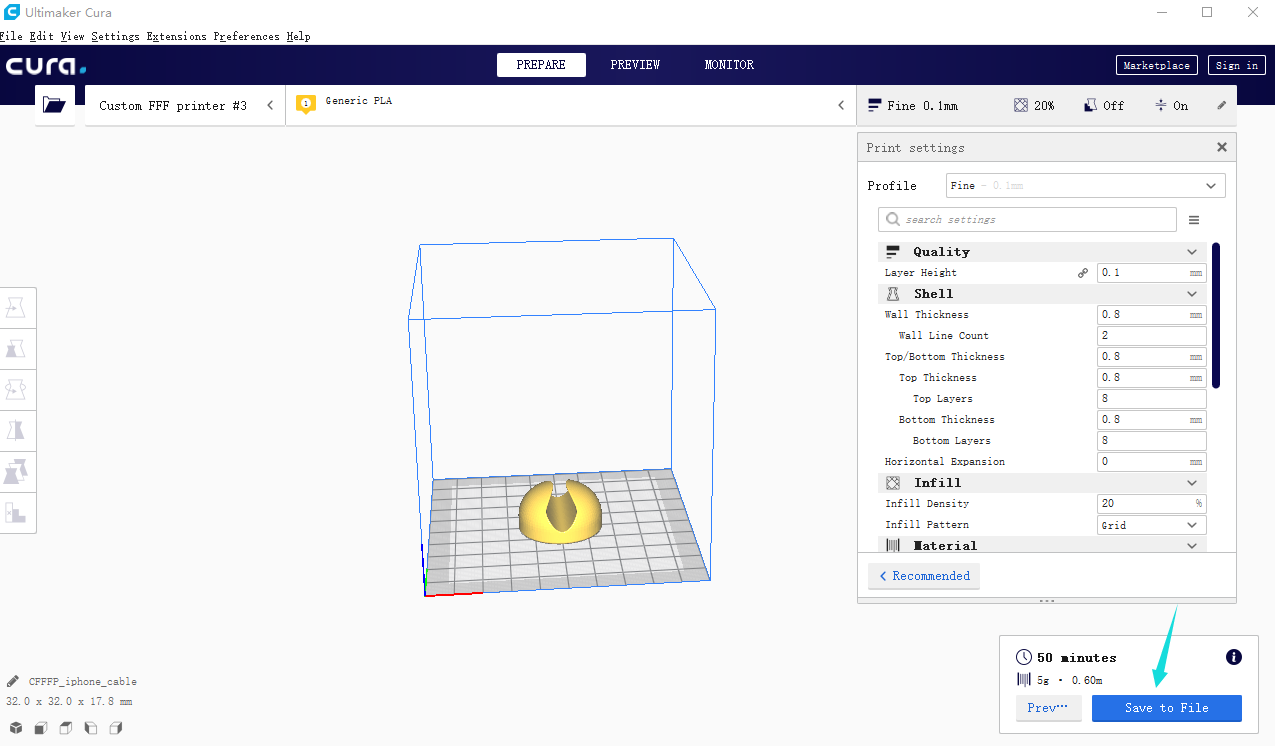Switch to the left view cube icon
The width and height of the screenshot is (1275, 746).
(x=91, y=728)
